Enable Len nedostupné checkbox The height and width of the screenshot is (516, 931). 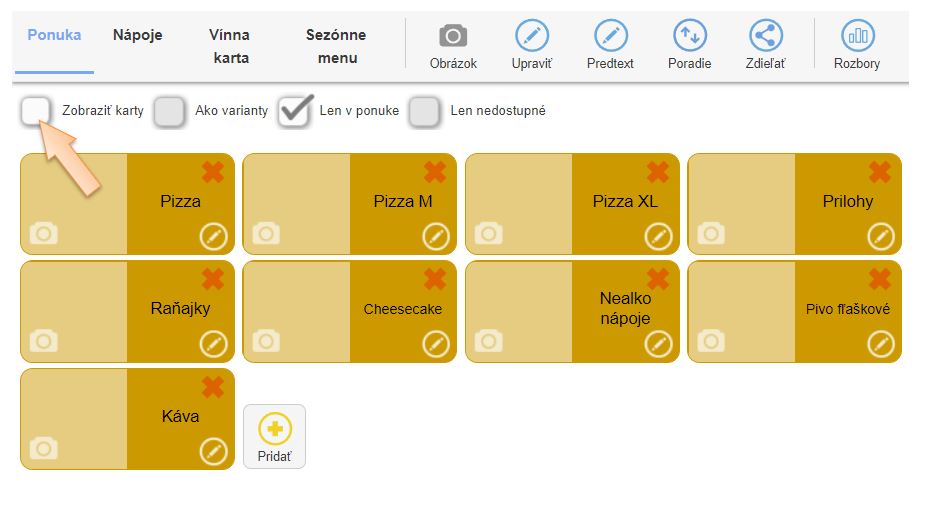pyautogui.click(x=425, y=111)
